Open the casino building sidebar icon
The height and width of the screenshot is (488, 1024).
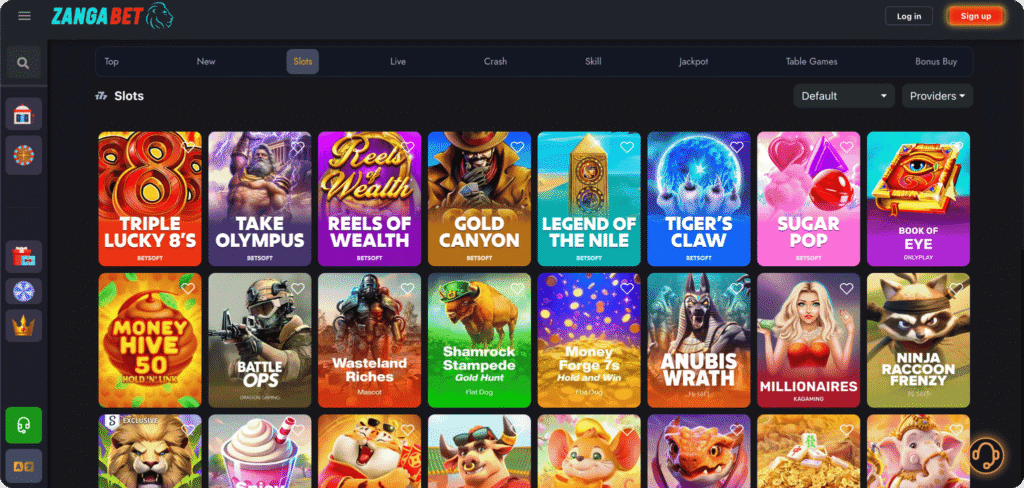(24, 114)
